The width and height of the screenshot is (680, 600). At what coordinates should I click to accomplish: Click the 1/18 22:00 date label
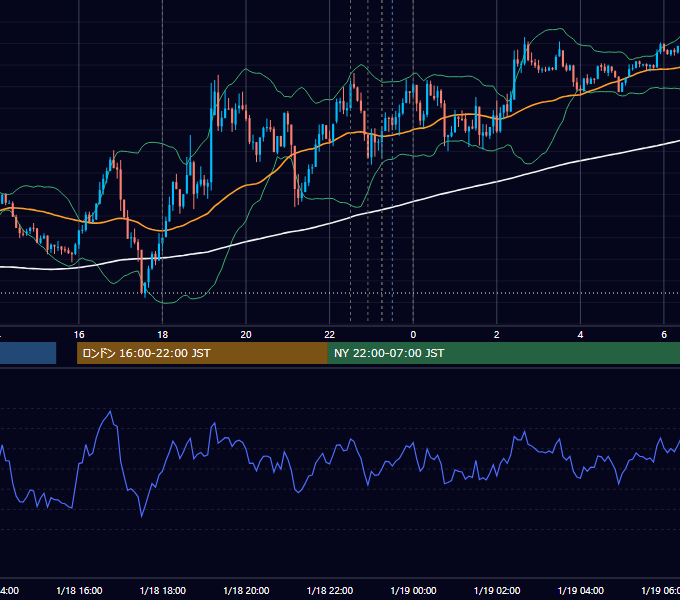tap(330, 591)
